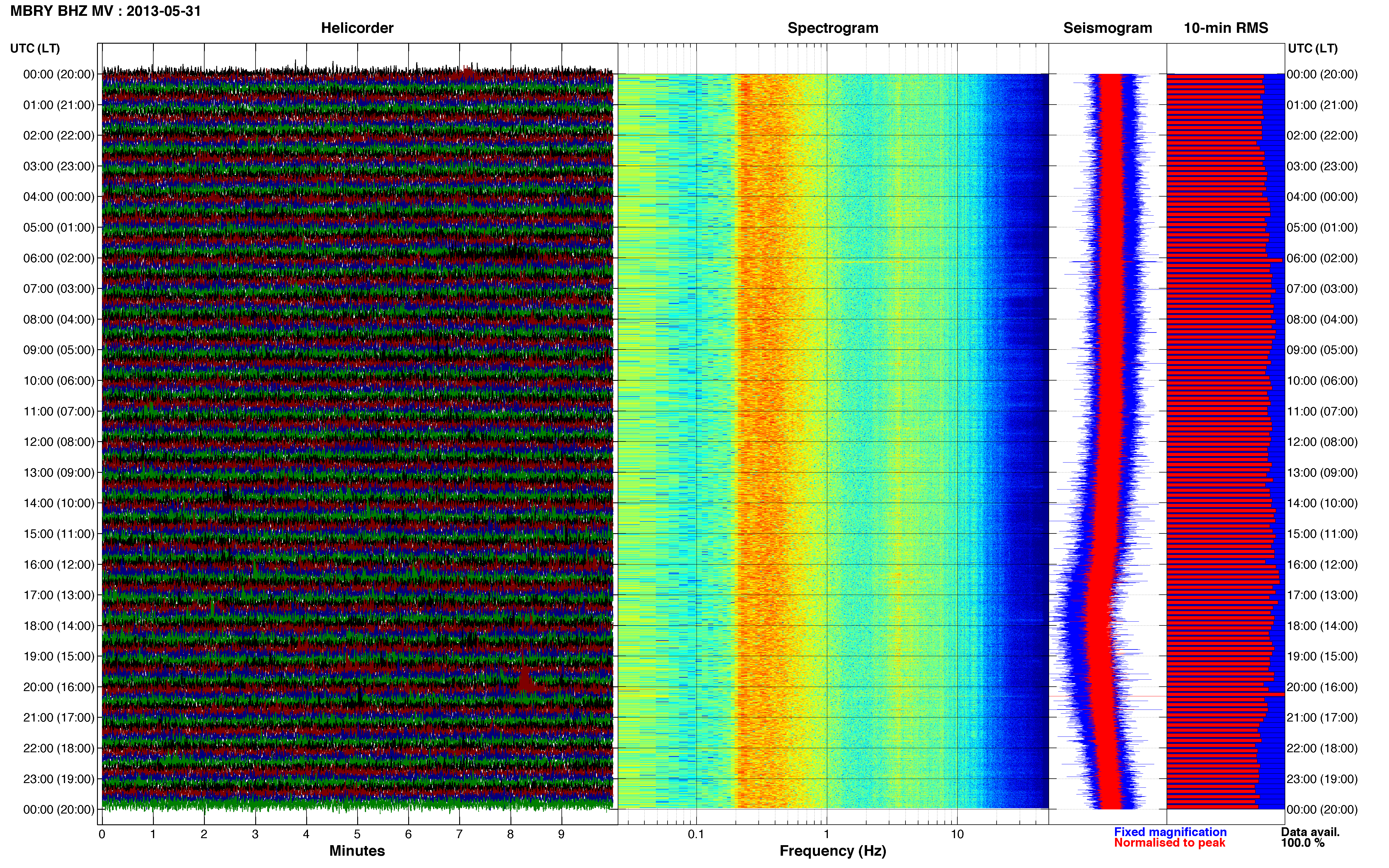Click the right '01:00 (21:00)' time label
This screenshot has height=868, width=1389.
pyautogui.click(x=1322, y=105)
